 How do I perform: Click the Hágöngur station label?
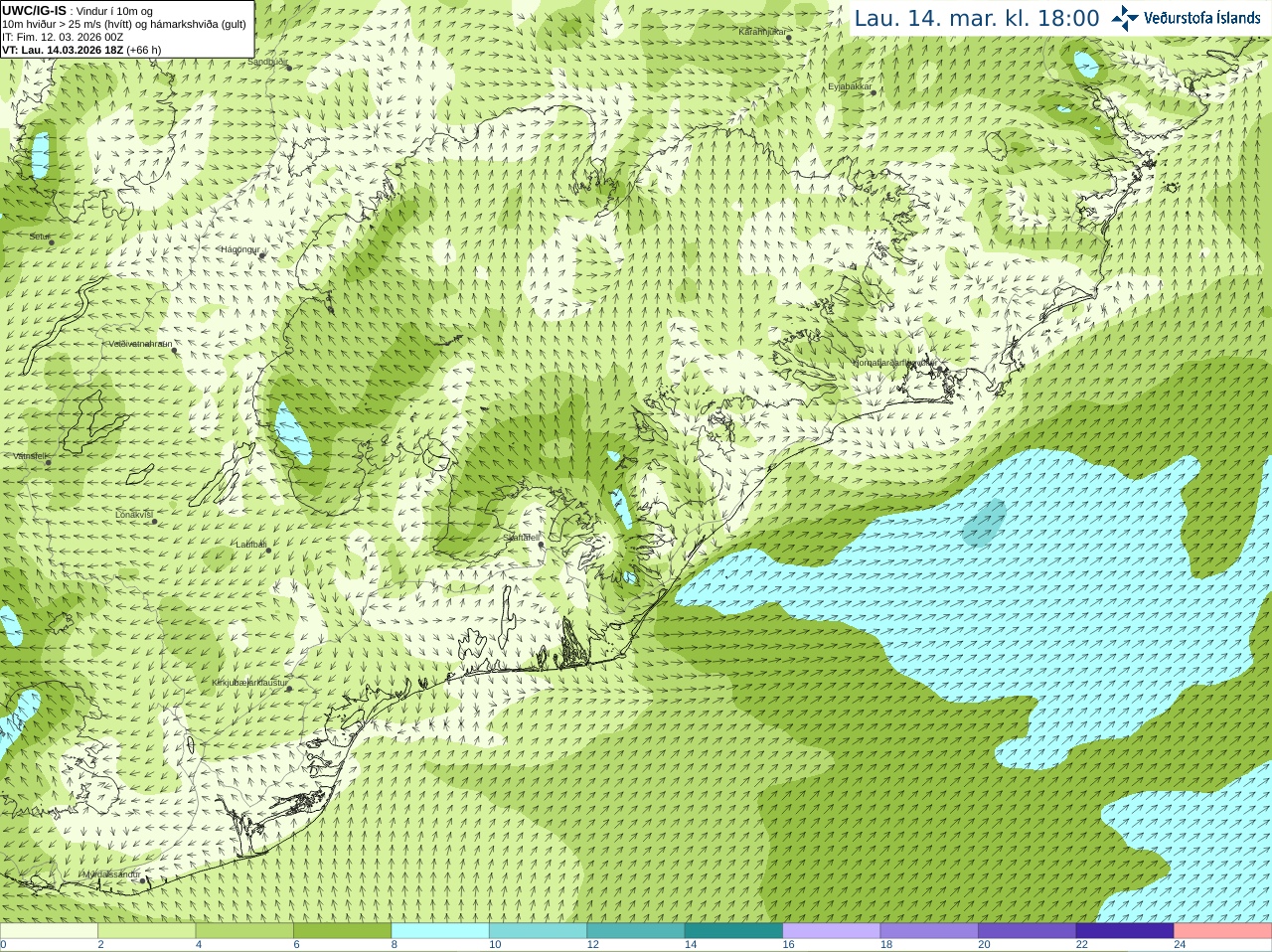pyautogui.click(x=239, y=249)
